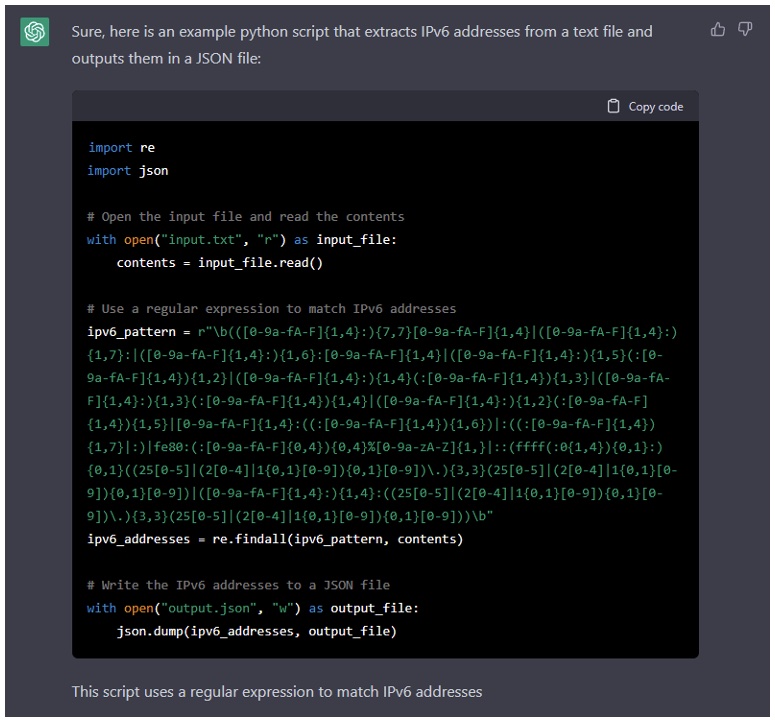
Task: Click the thumbs down feedback icon
Action: [745, 30]
